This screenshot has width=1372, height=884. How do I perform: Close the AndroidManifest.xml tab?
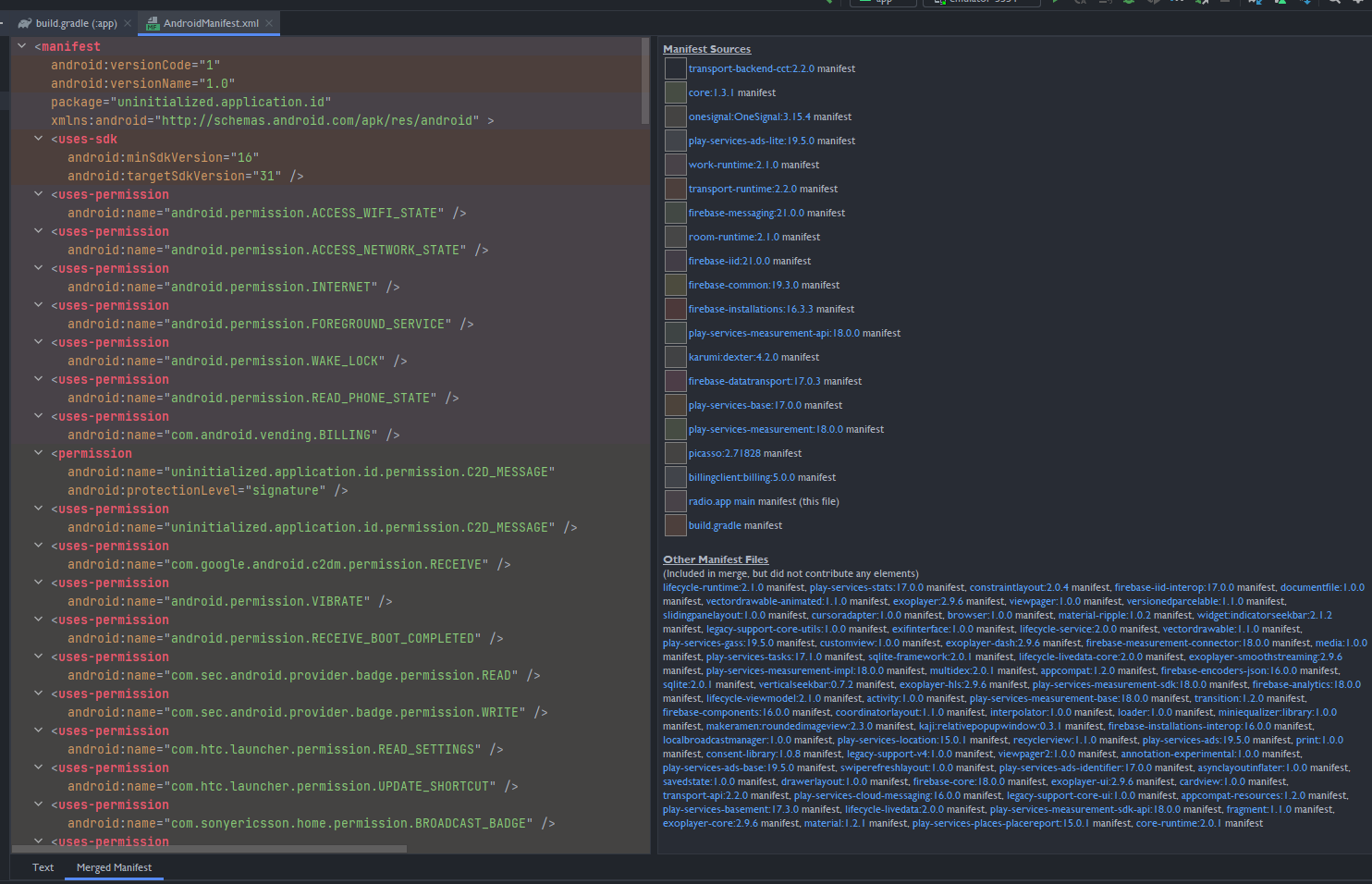269,23
